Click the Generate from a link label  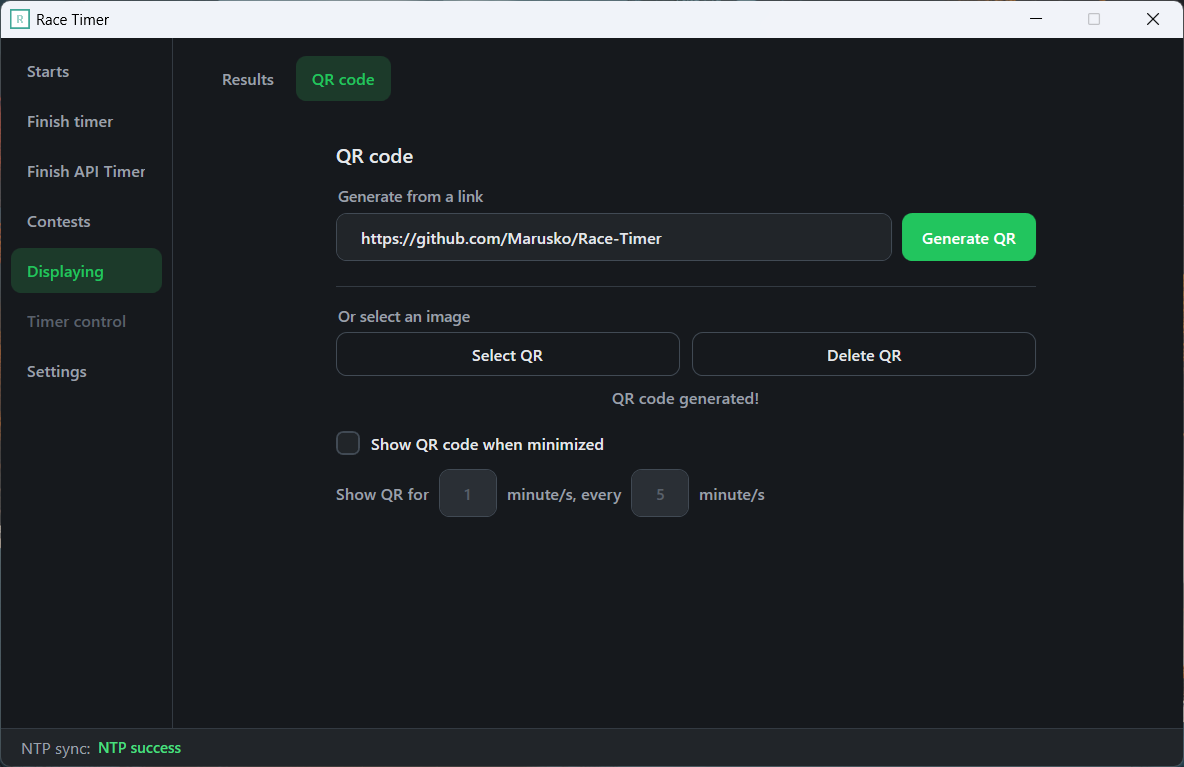410,196
